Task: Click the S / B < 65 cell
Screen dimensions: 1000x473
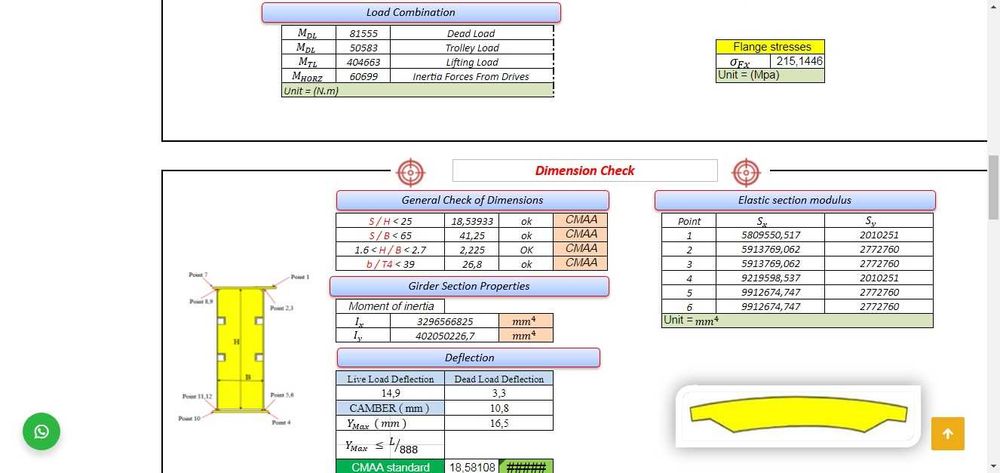Action: (x=390, y=236)
